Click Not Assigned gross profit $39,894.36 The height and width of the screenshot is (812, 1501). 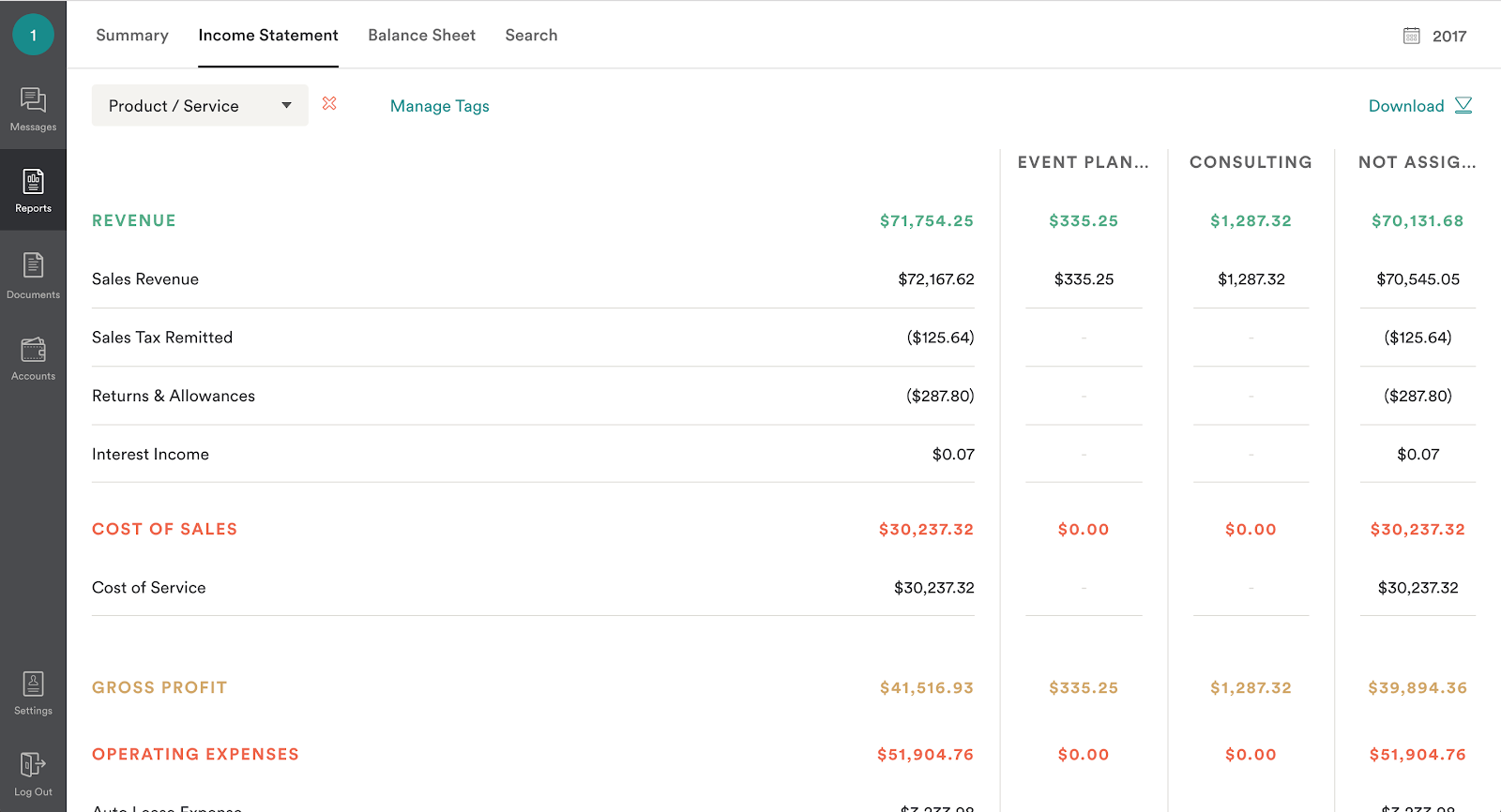(x=1418, y=687)
